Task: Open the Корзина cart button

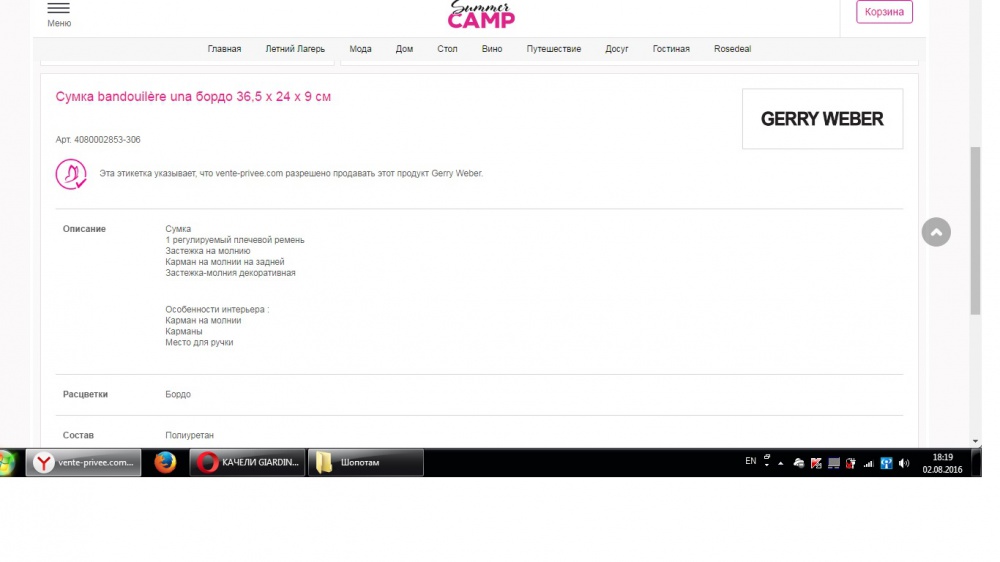Action: click(884, 11)
